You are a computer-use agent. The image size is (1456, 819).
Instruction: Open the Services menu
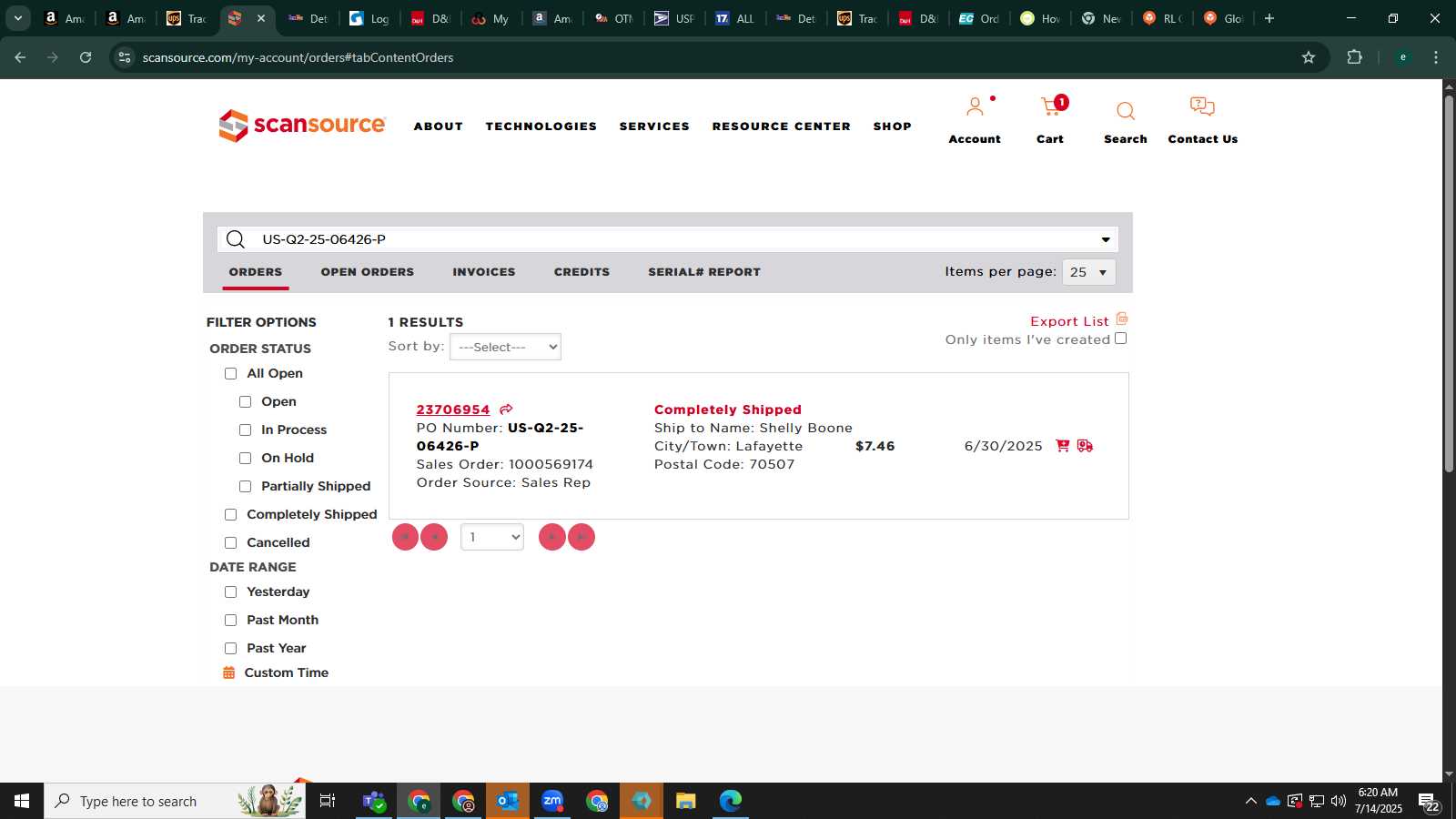[x=654, y=126]
